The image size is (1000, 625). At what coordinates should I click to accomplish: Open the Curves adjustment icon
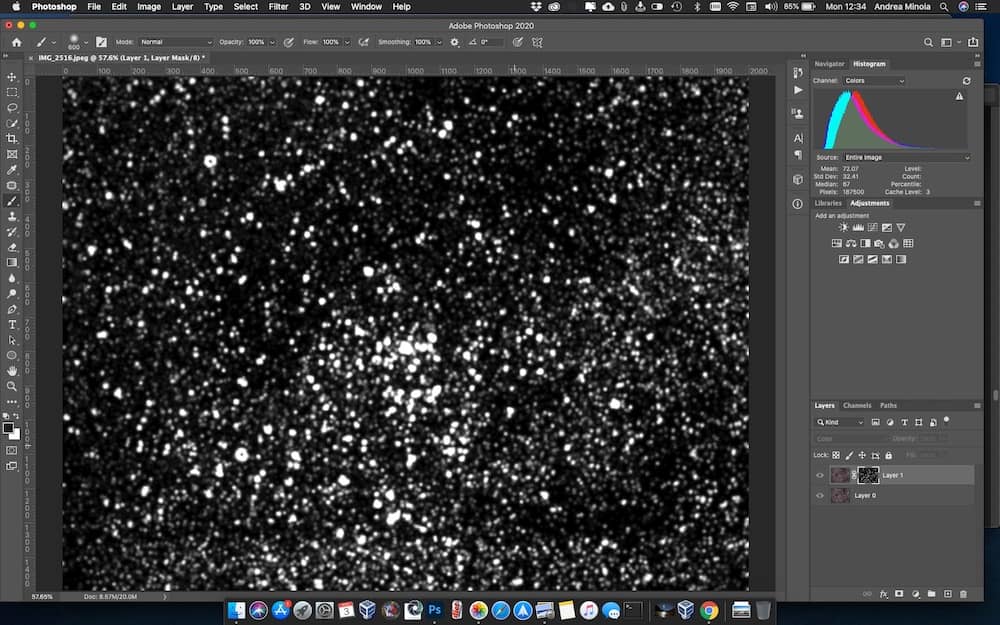pyautogui.click(x=872, y=228)
